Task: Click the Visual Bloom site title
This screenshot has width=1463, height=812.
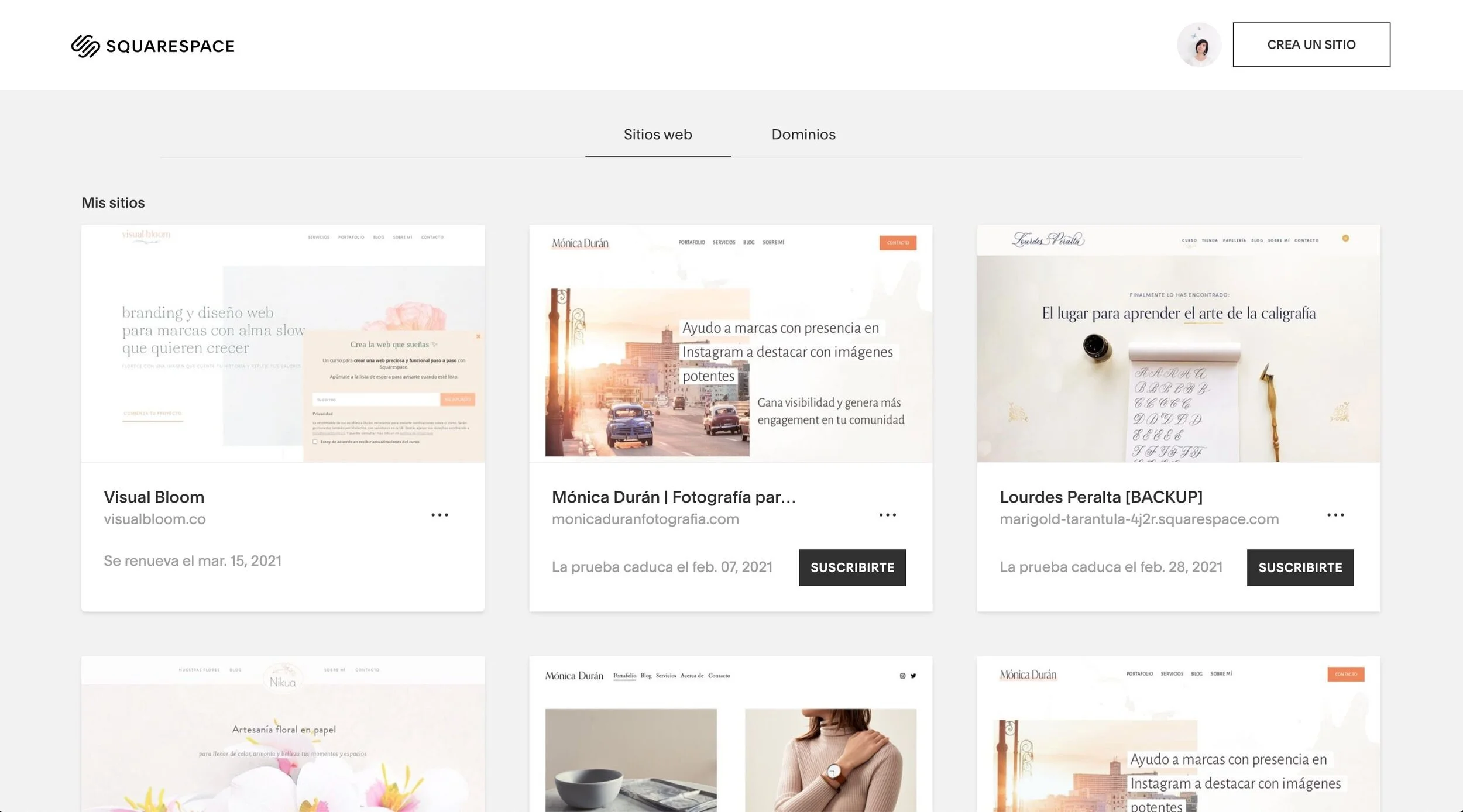Action: pos(154,497)
